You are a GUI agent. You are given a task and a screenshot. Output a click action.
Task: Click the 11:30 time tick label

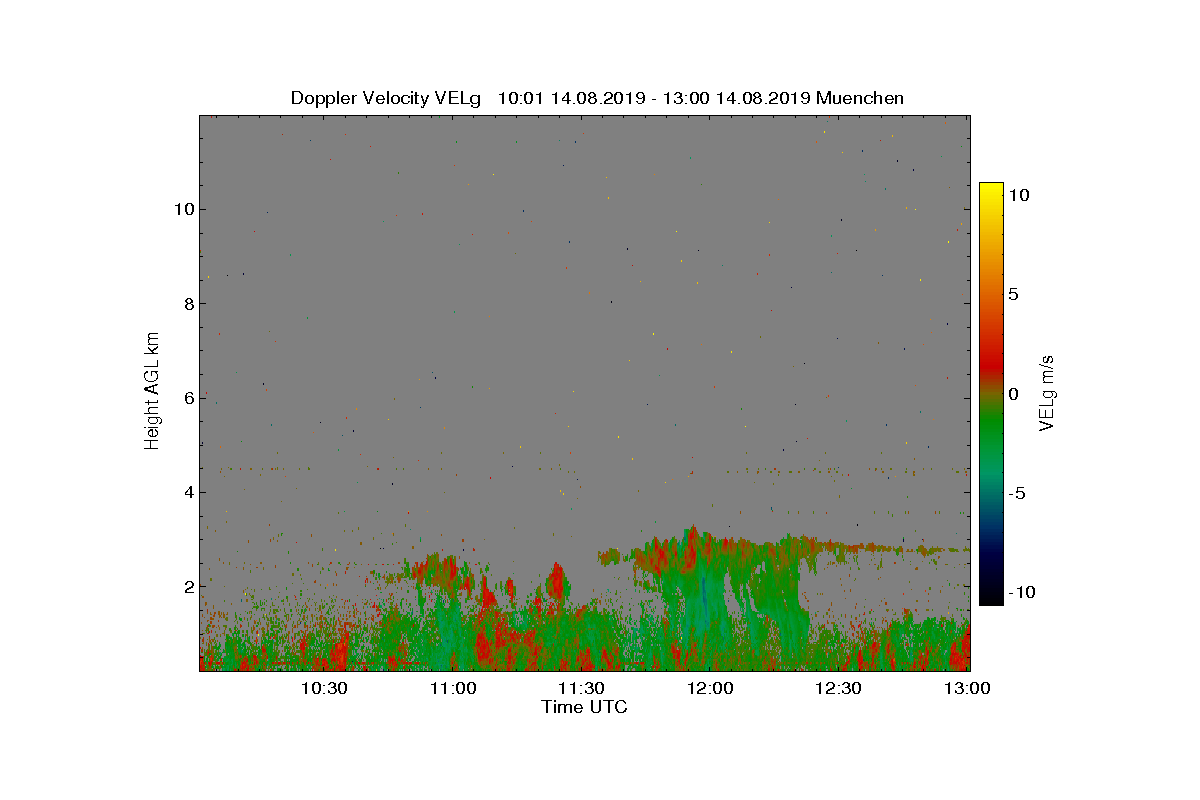pos(580,688)
